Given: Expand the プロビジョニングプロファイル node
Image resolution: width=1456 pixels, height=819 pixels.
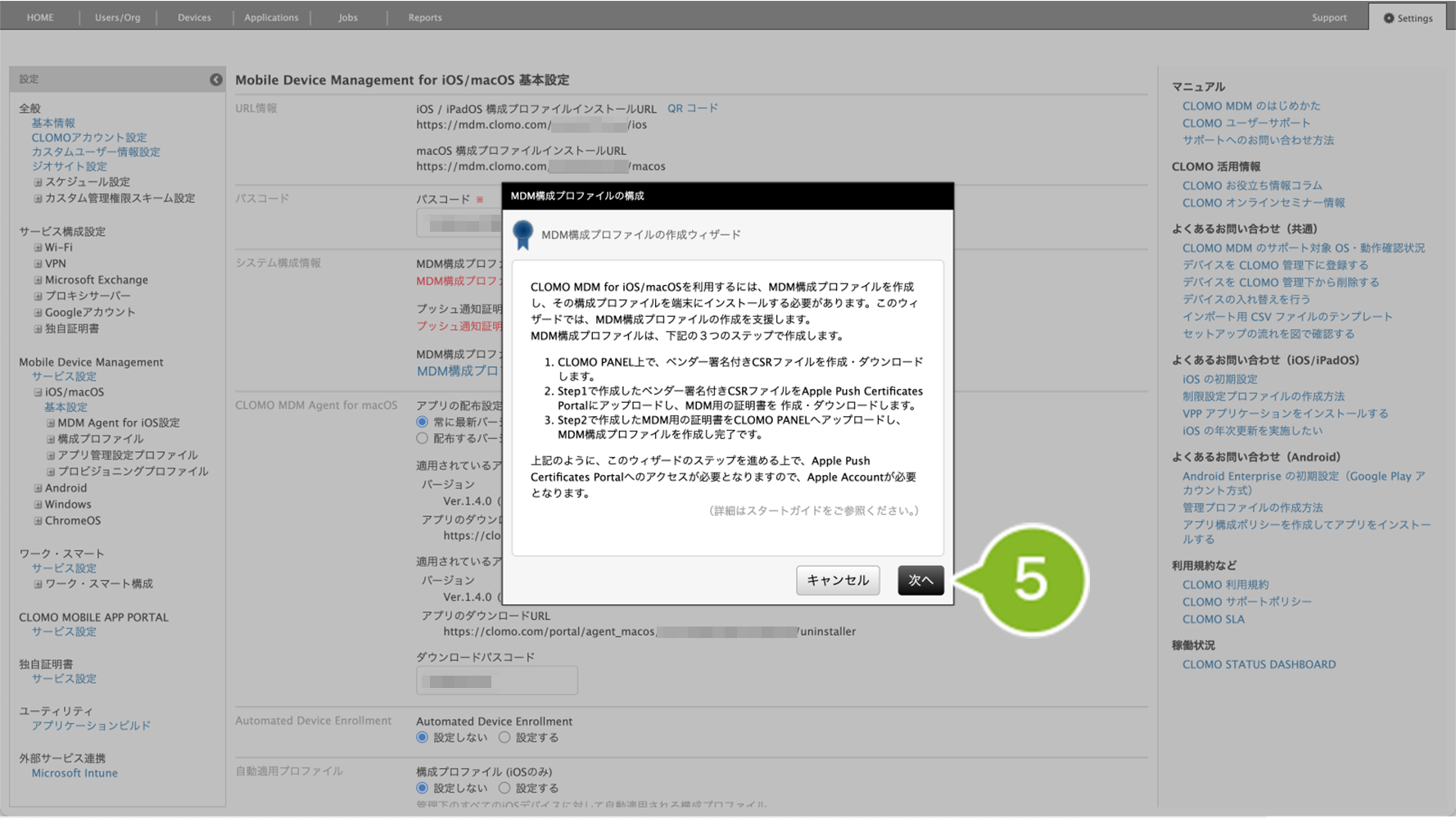Looking at the screenshot, I should pyautogui.click(x=51, y=472).
